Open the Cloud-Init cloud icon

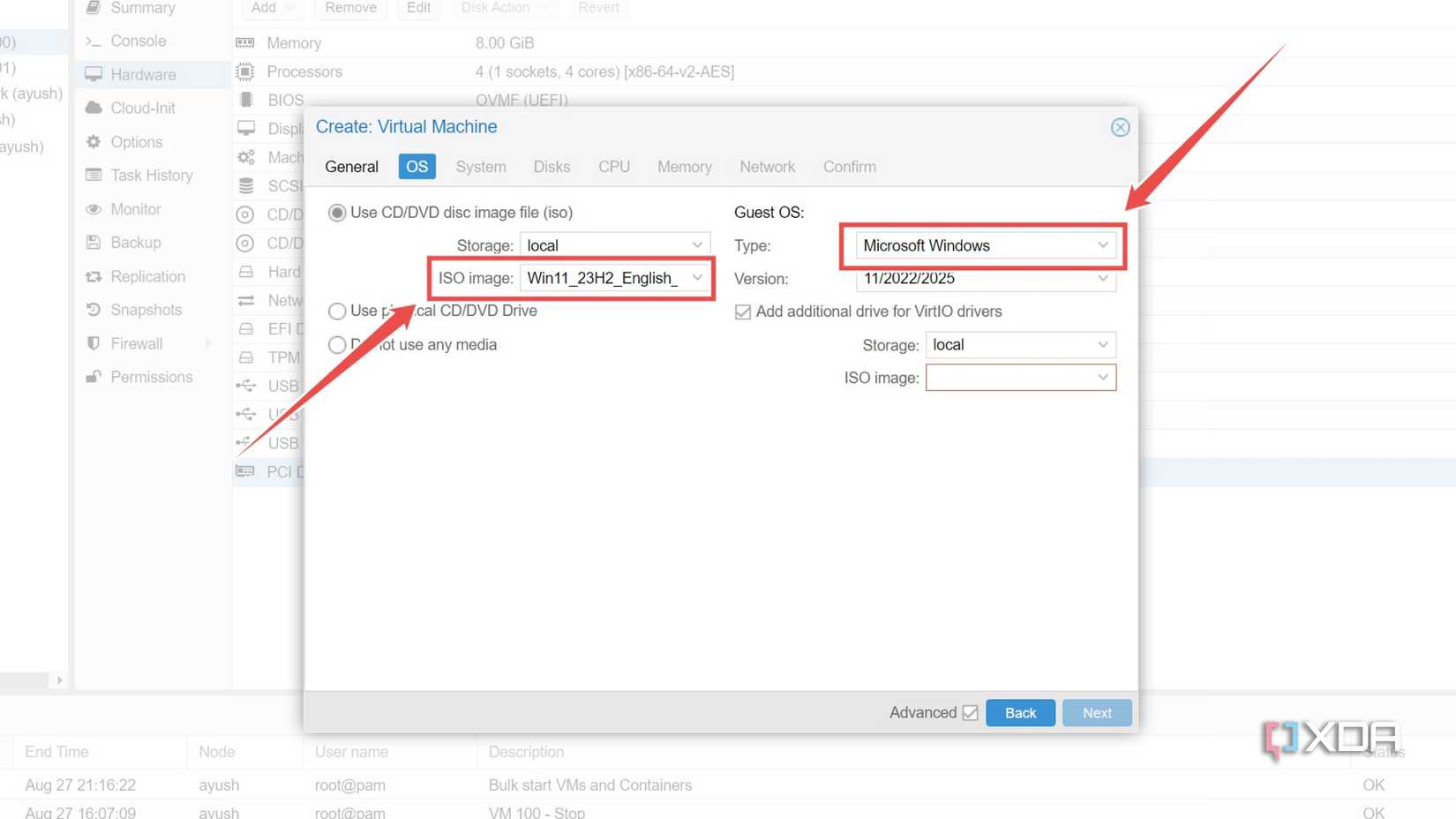[94, 108]
